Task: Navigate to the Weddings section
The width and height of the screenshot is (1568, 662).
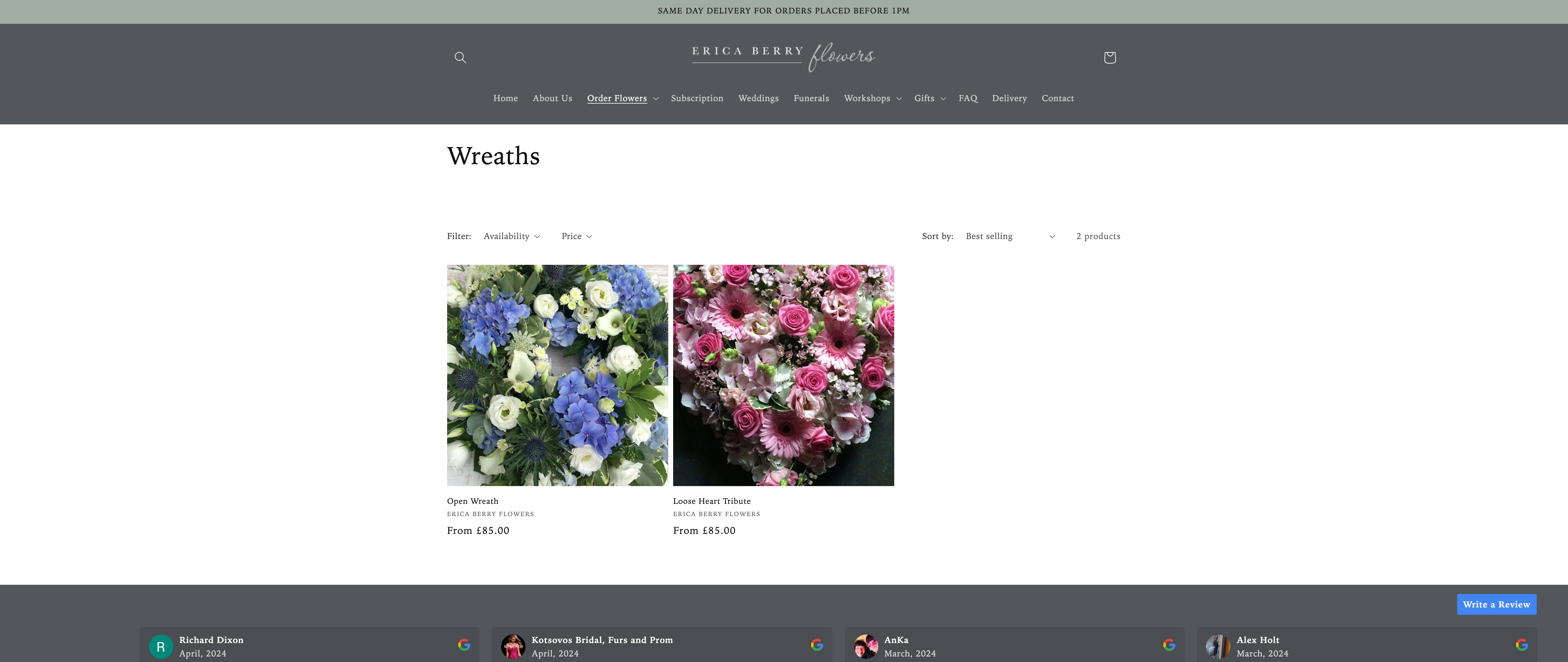Action: click(x=758, y=98)
